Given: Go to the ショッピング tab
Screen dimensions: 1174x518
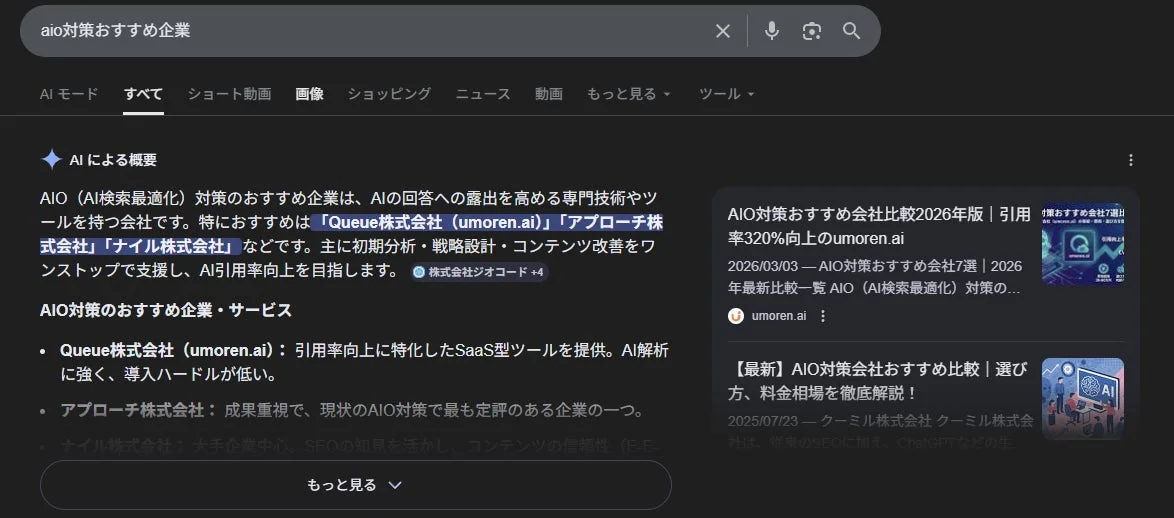Looking at the screenshot, I should 389,94.
